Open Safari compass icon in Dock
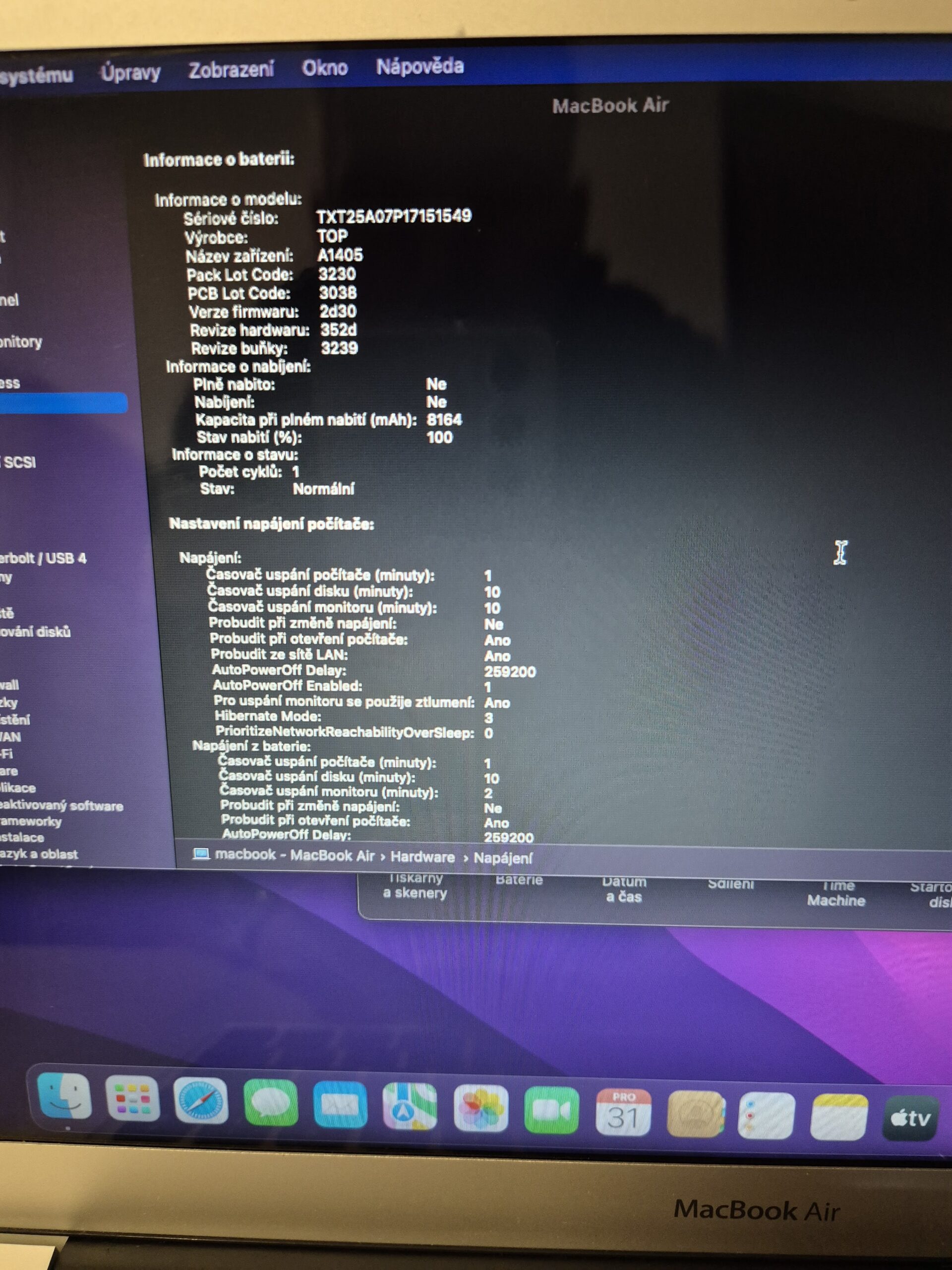 200,1100
